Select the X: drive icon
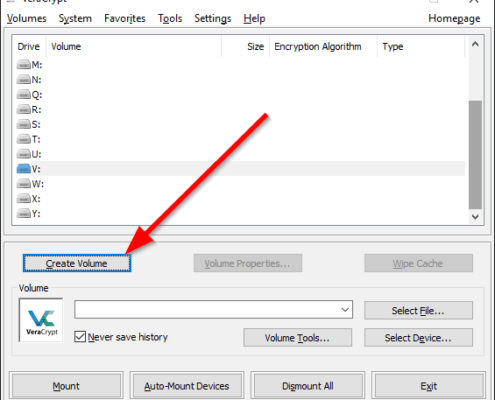495x400 pixels. (23, 198)
